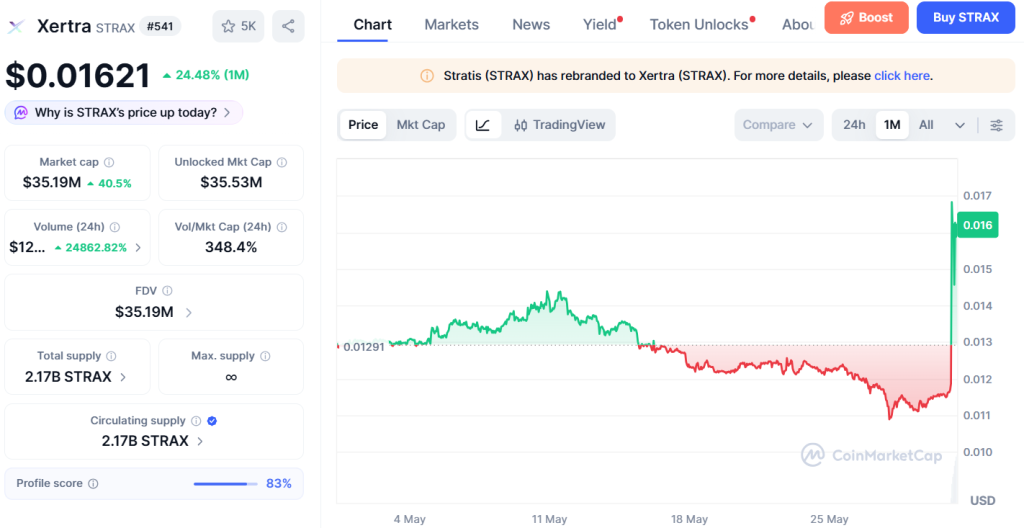The width and height of the screenshot is (1024, 528).
Task: Click the info icon next to FDV
Action: [x=167, y=291]
